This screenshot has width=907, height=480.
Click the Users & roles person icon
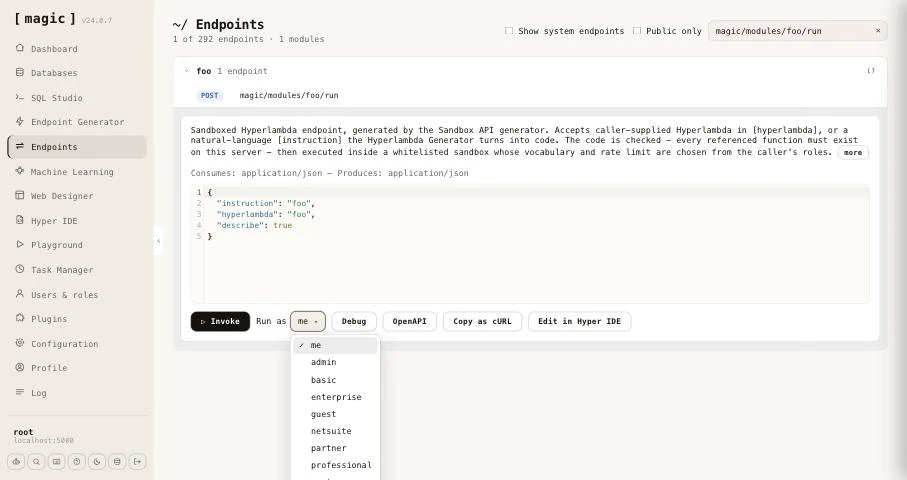(20, 294)
